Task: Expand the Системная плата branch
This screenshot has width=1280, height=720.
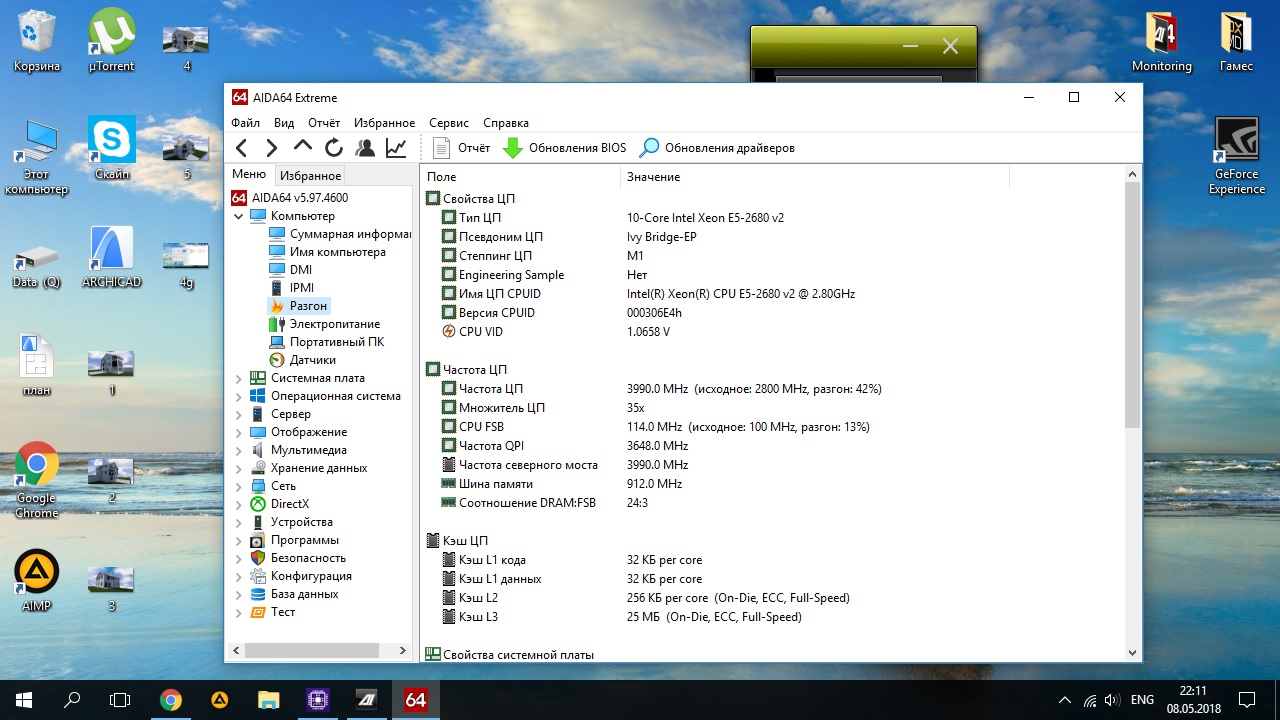Action: pyautogui.click(x=239, y=378)
